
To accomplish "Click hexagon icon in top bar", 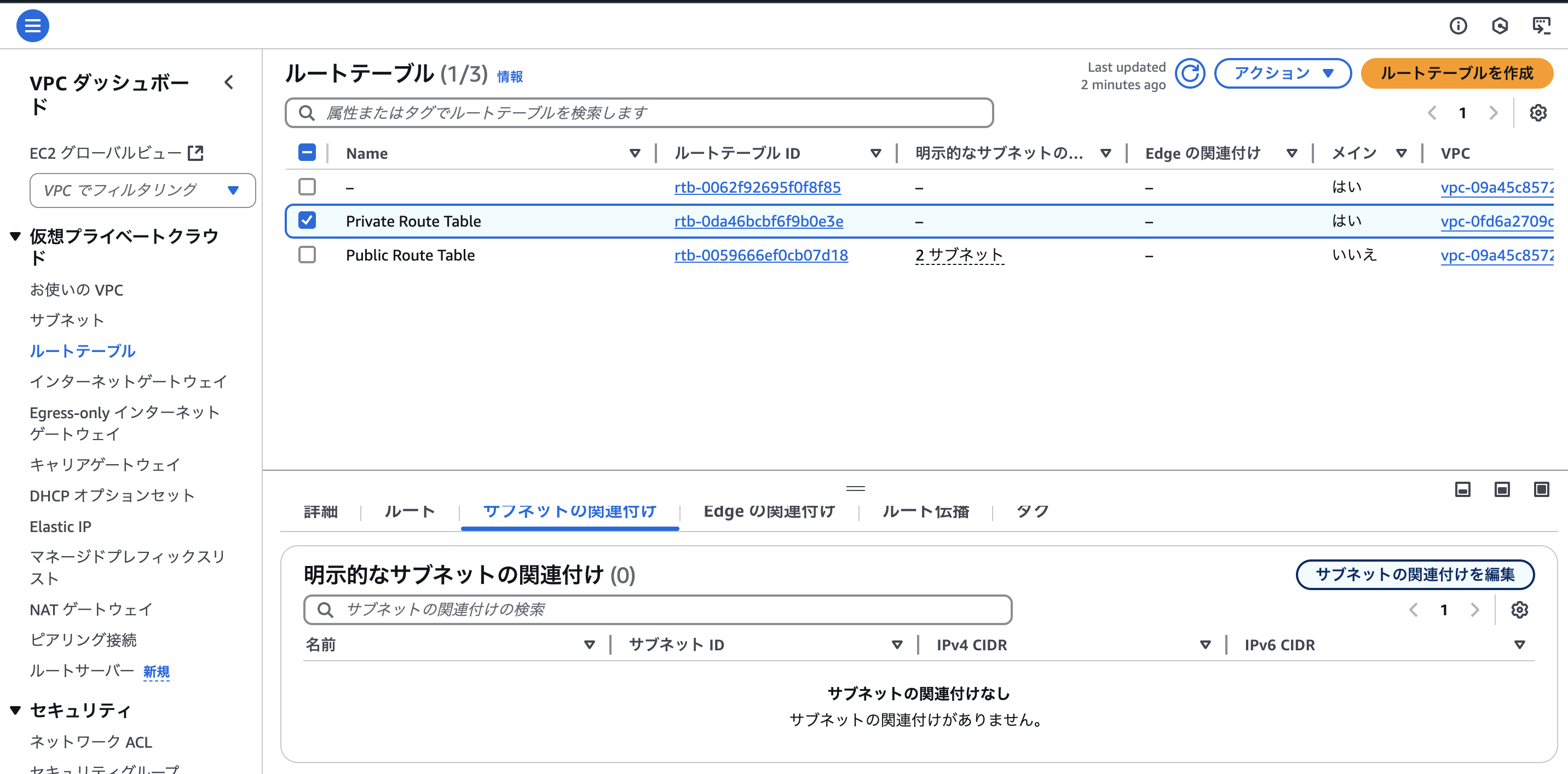I will [1500, 26].
